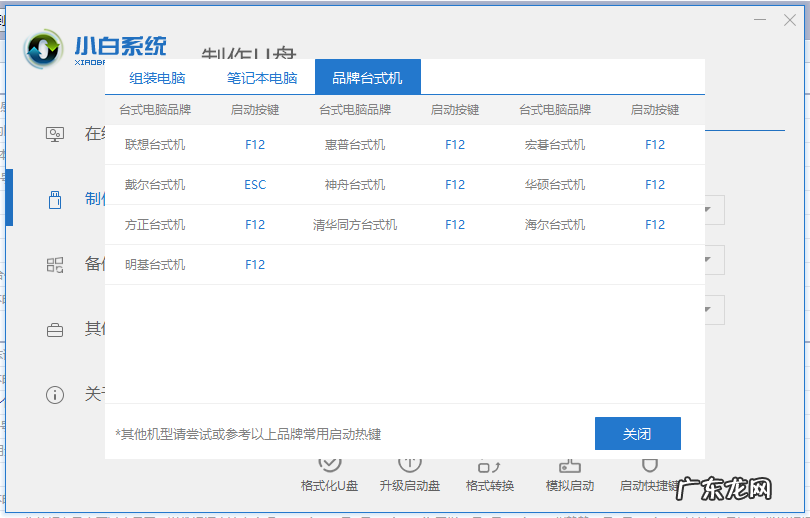810x518 pixels.
Task: Click F12 key for 海尔台式机
Action: pos(655,225)
